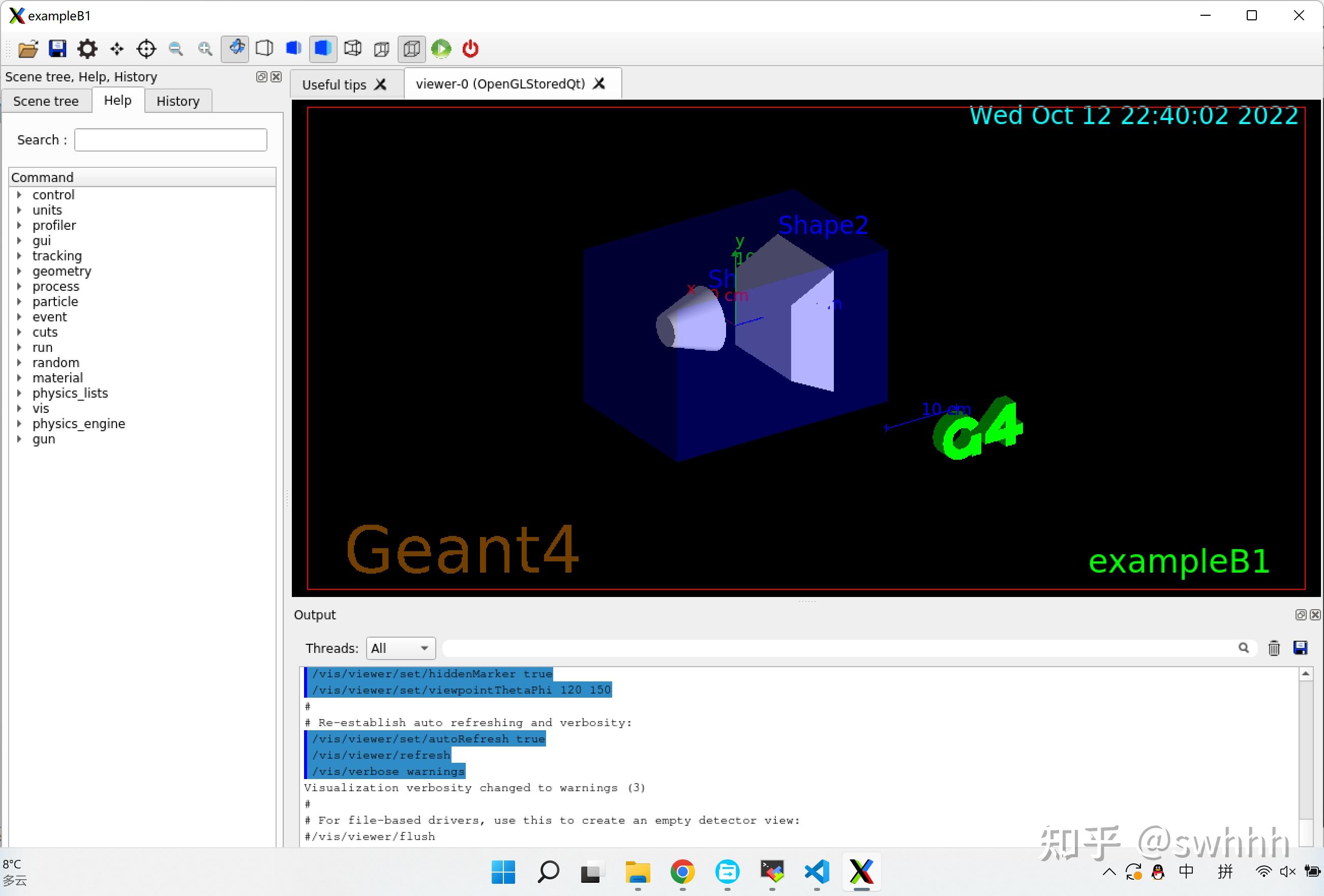
Task: Expand the vis command tree
Action: click(x=20, y=408)
